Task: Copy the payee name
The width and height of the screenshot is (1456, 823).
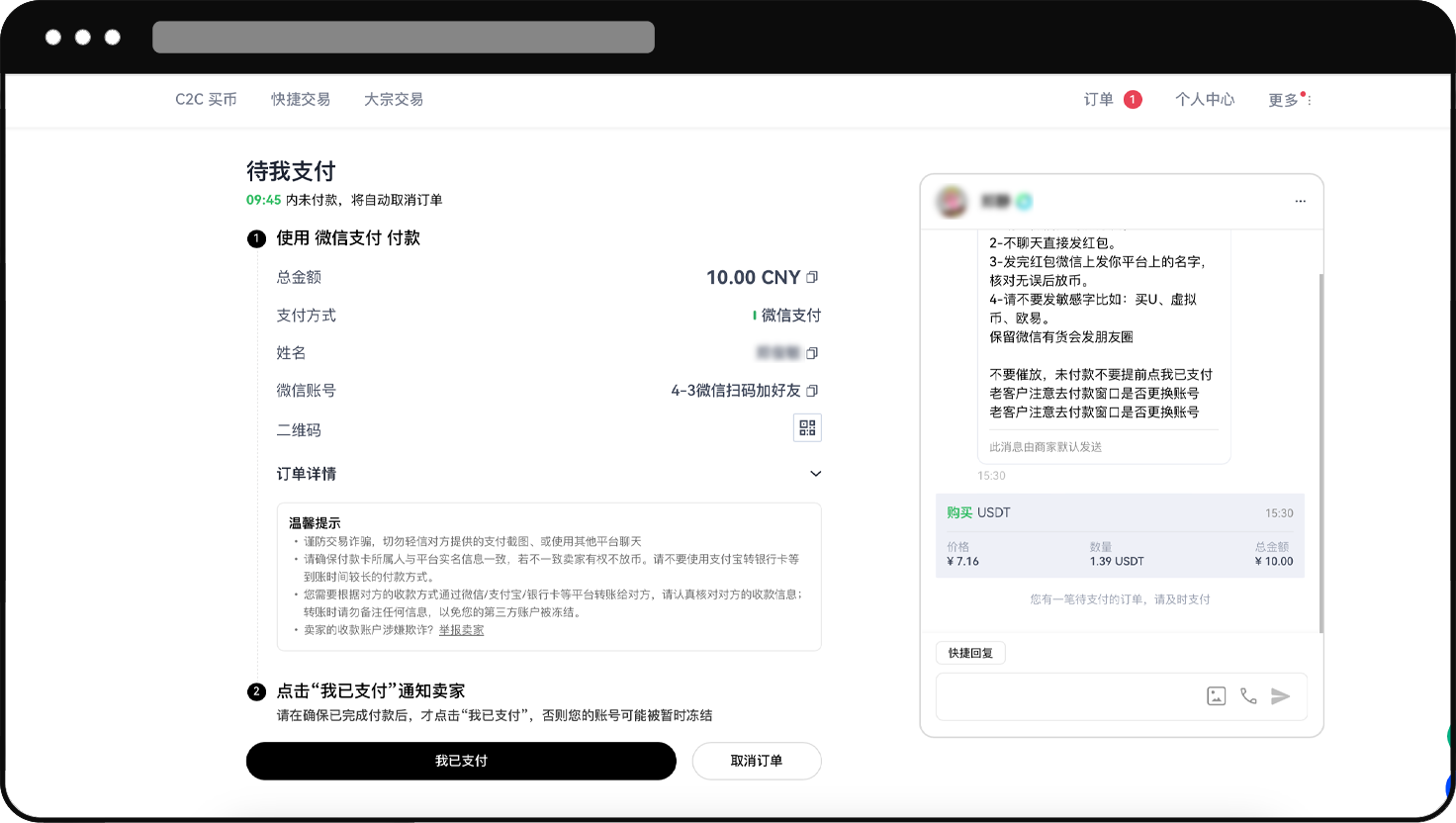Action: tap(812, 353)
